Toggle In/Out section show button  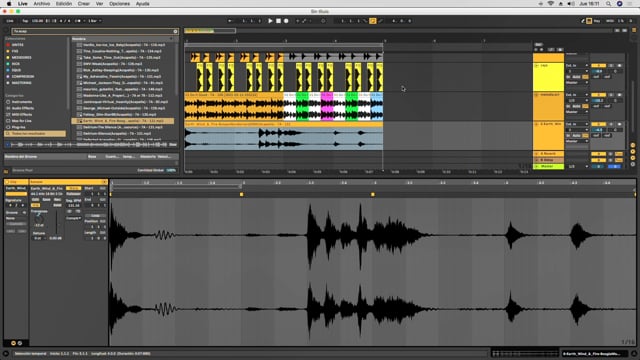click(633, 145)
